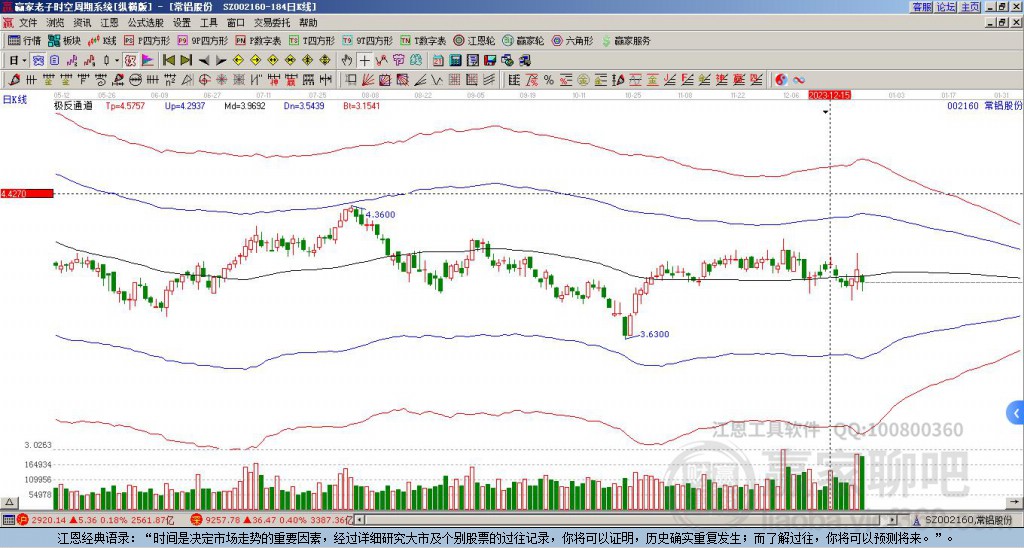1024x548 pixels.
Task: Select the Gann fan lines tool
Action: coord(368,80)
